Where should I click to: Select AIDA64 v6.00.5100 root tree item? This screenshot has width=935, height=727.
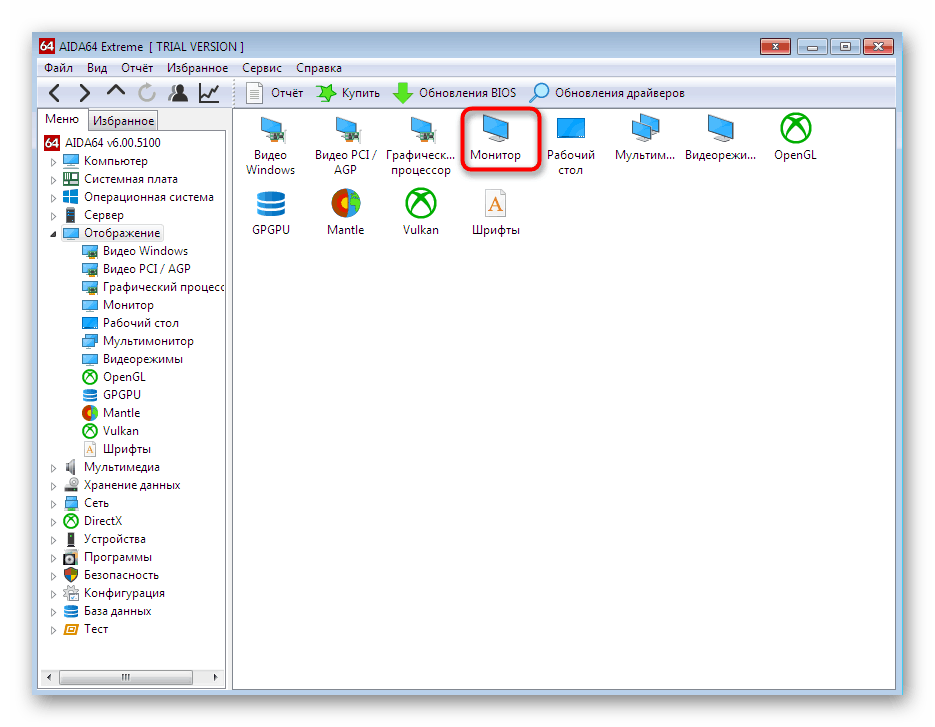pyautogui.click(x=103, y=143)
